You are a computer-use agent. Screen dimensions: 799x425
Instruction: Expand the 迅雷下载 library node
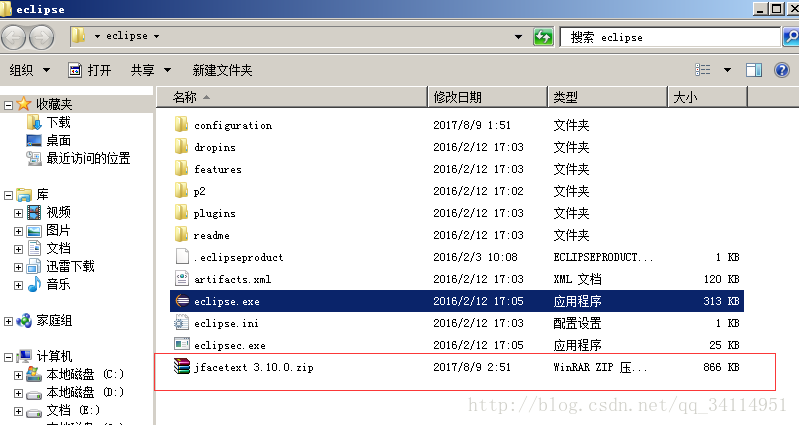(18, 268)
